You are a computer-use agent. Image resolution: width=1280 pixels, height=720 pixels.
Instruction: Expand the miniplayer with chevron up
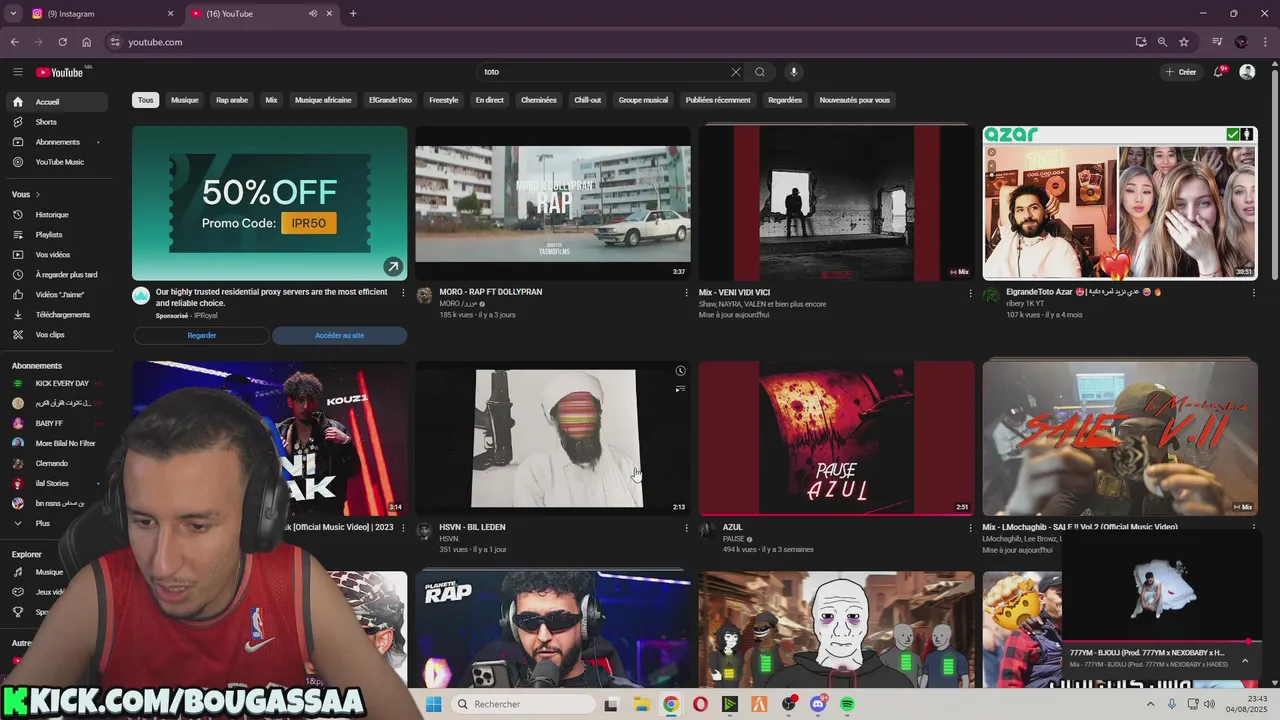[x=1245, y=660]
